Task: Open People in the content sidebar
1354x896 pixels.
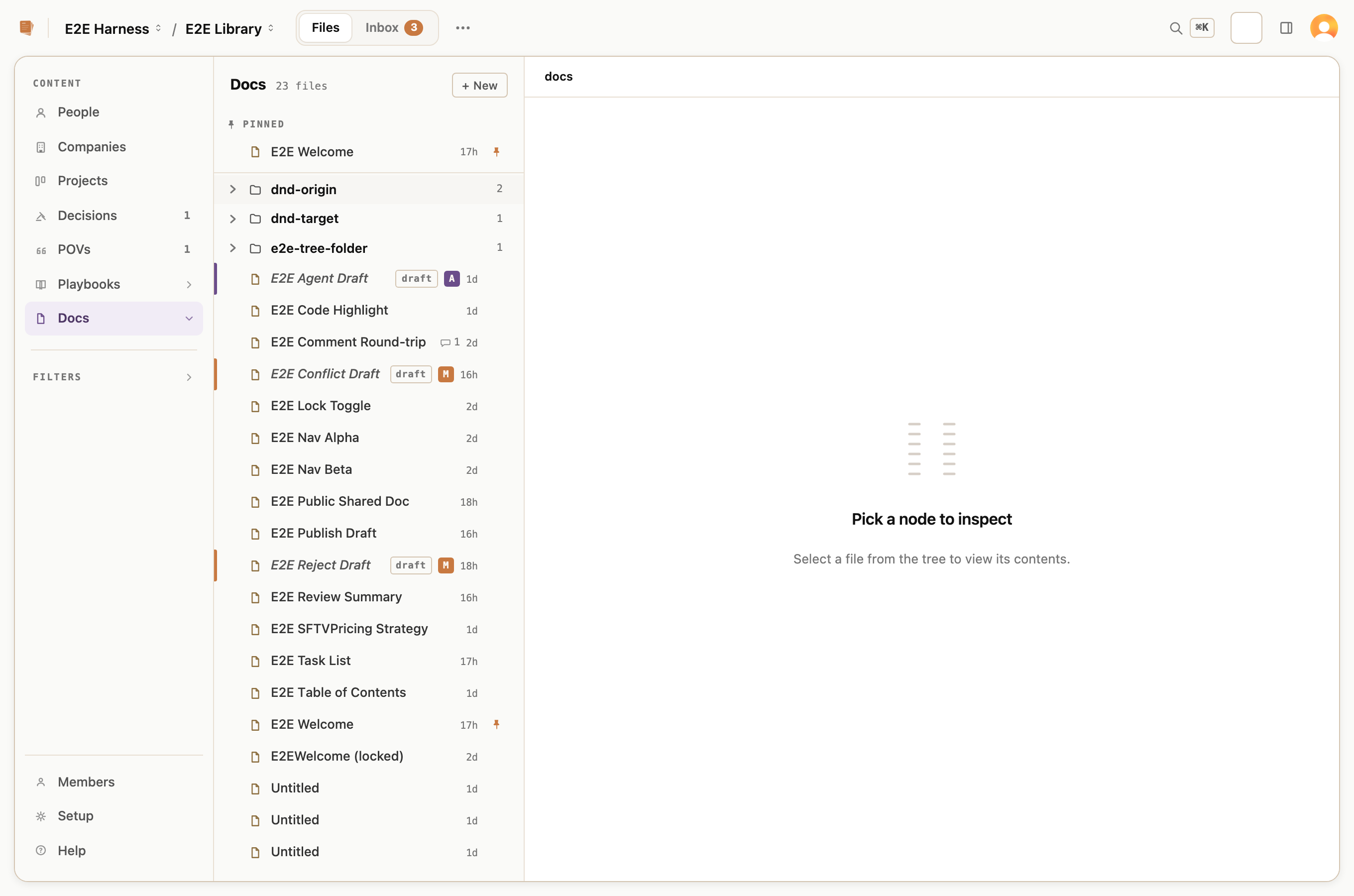Action: 114,112
